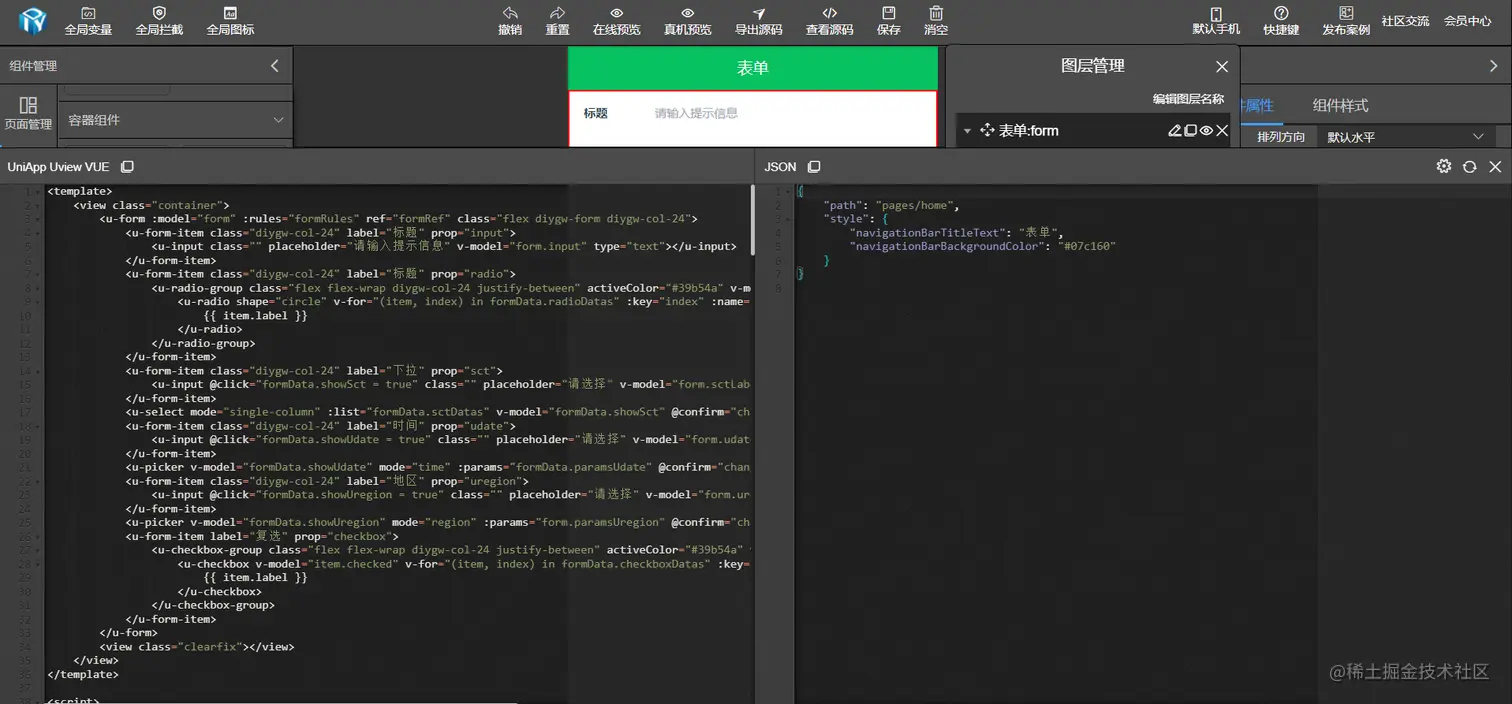This screenshot has height=704, width=1512.
Task: Click the 表单:form layer name
Action: tap(1028, 131)
